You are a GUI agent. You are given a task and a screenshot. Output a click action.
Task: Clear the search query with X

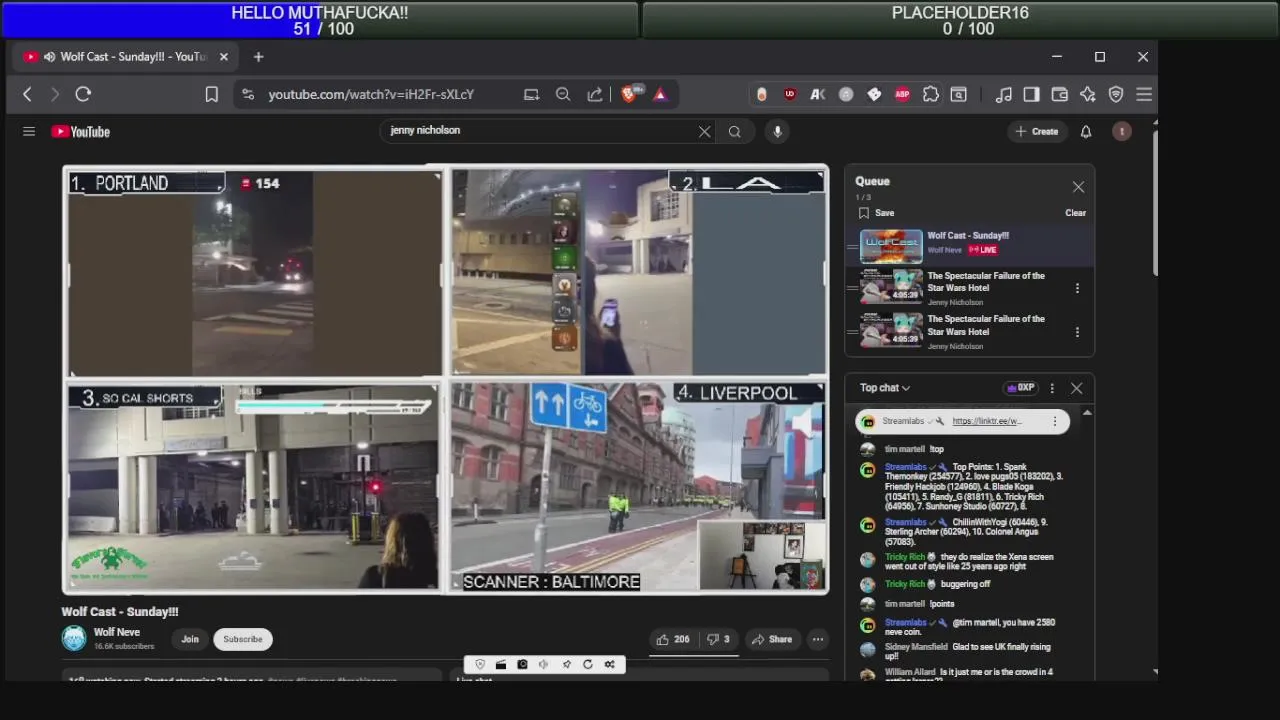click(x=704, y=131)
